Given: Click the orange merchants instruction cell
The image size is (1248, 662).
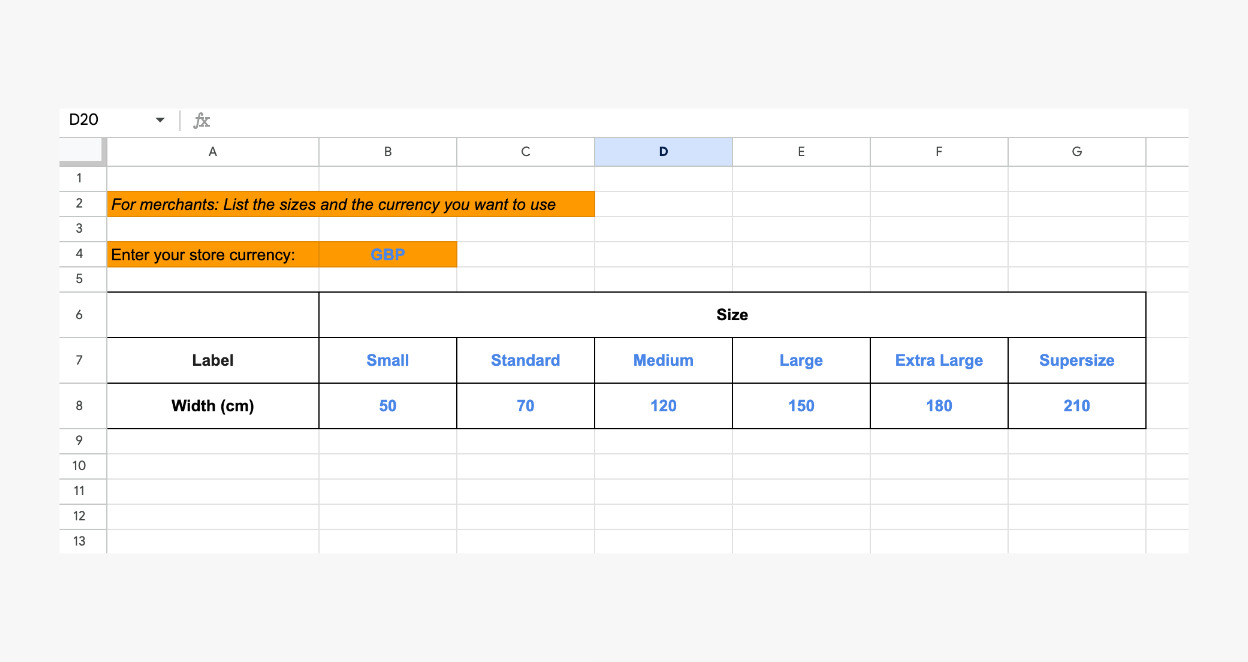Looking at the screenshot, I should [x=350, y=204].
